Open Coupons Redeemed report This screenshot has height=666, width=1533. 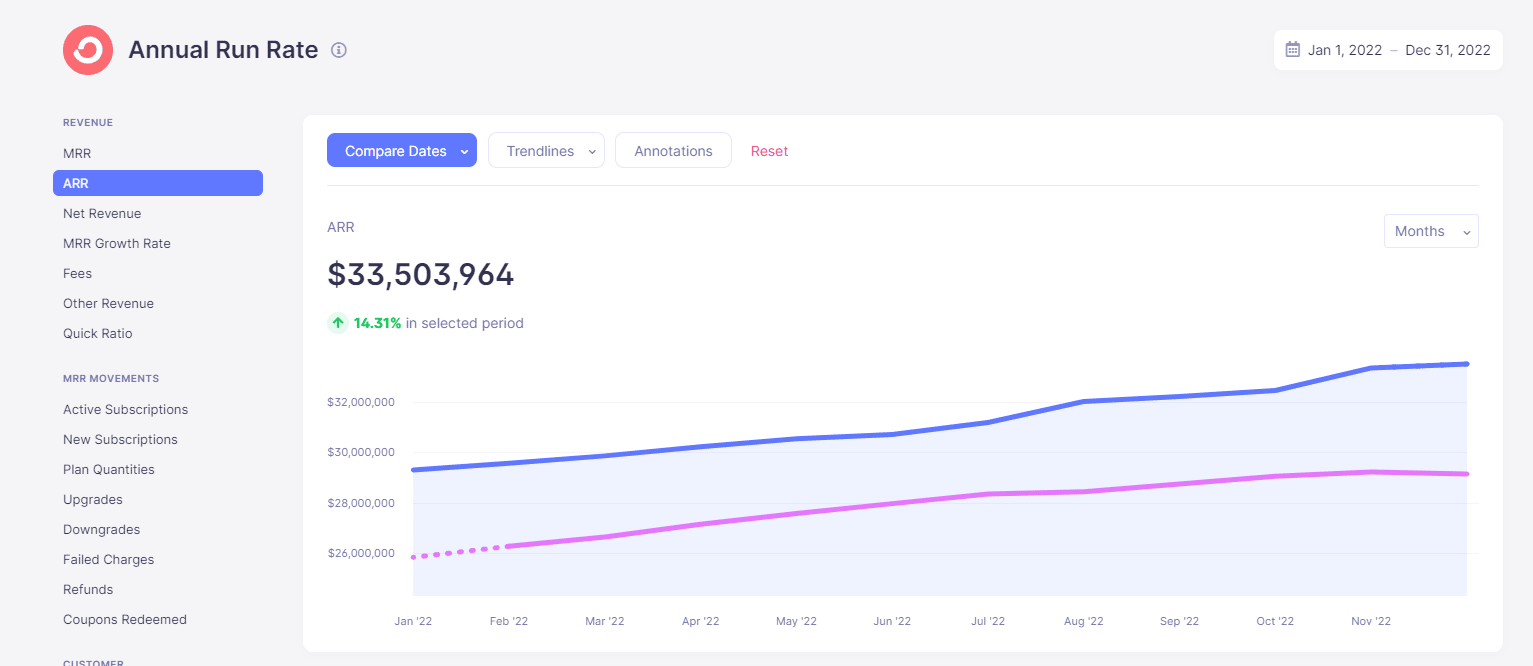[125, 620]
